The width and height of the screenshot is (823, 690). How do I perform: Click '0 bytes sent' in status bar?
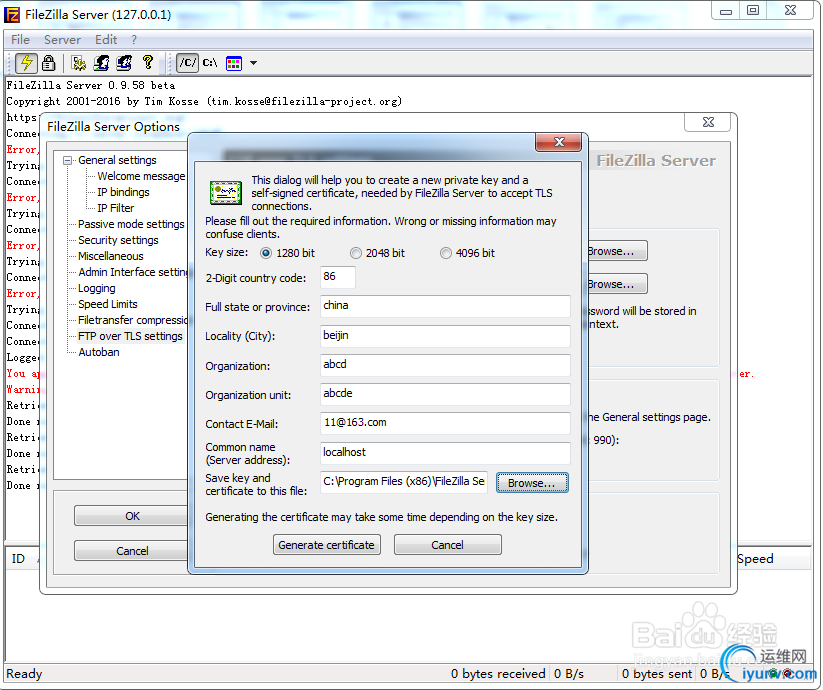coord(657,674)
